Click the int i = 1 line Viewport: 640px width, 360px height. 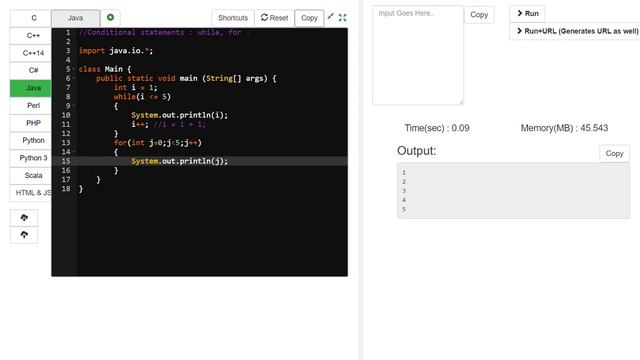tap(135, 87)
